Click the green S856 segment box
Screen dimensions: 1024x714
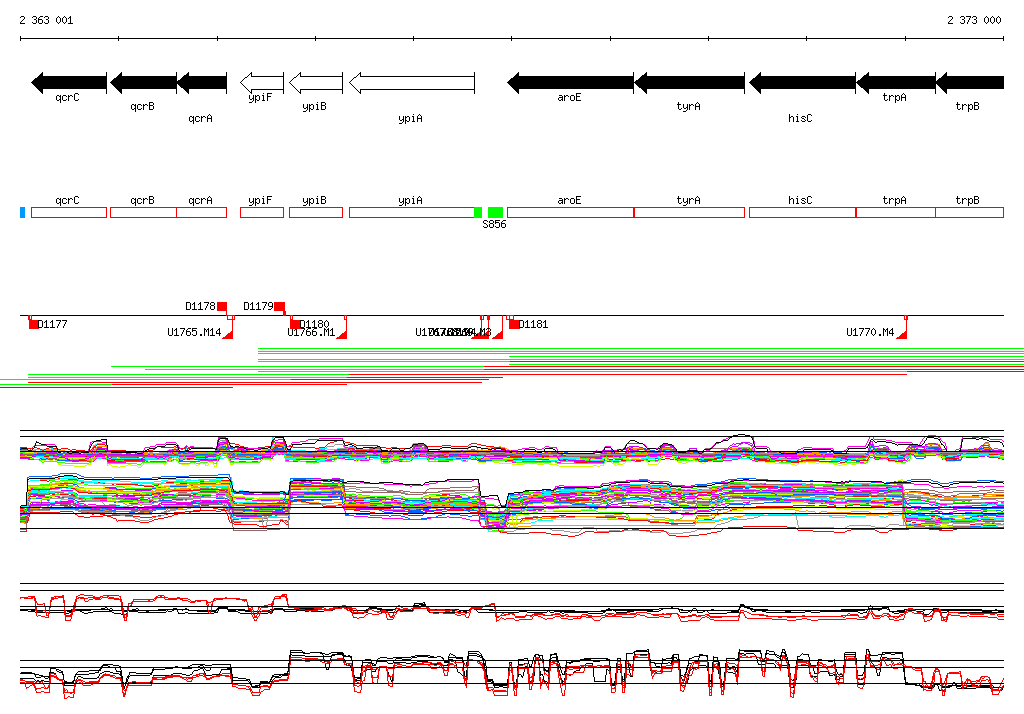point(495,212)
